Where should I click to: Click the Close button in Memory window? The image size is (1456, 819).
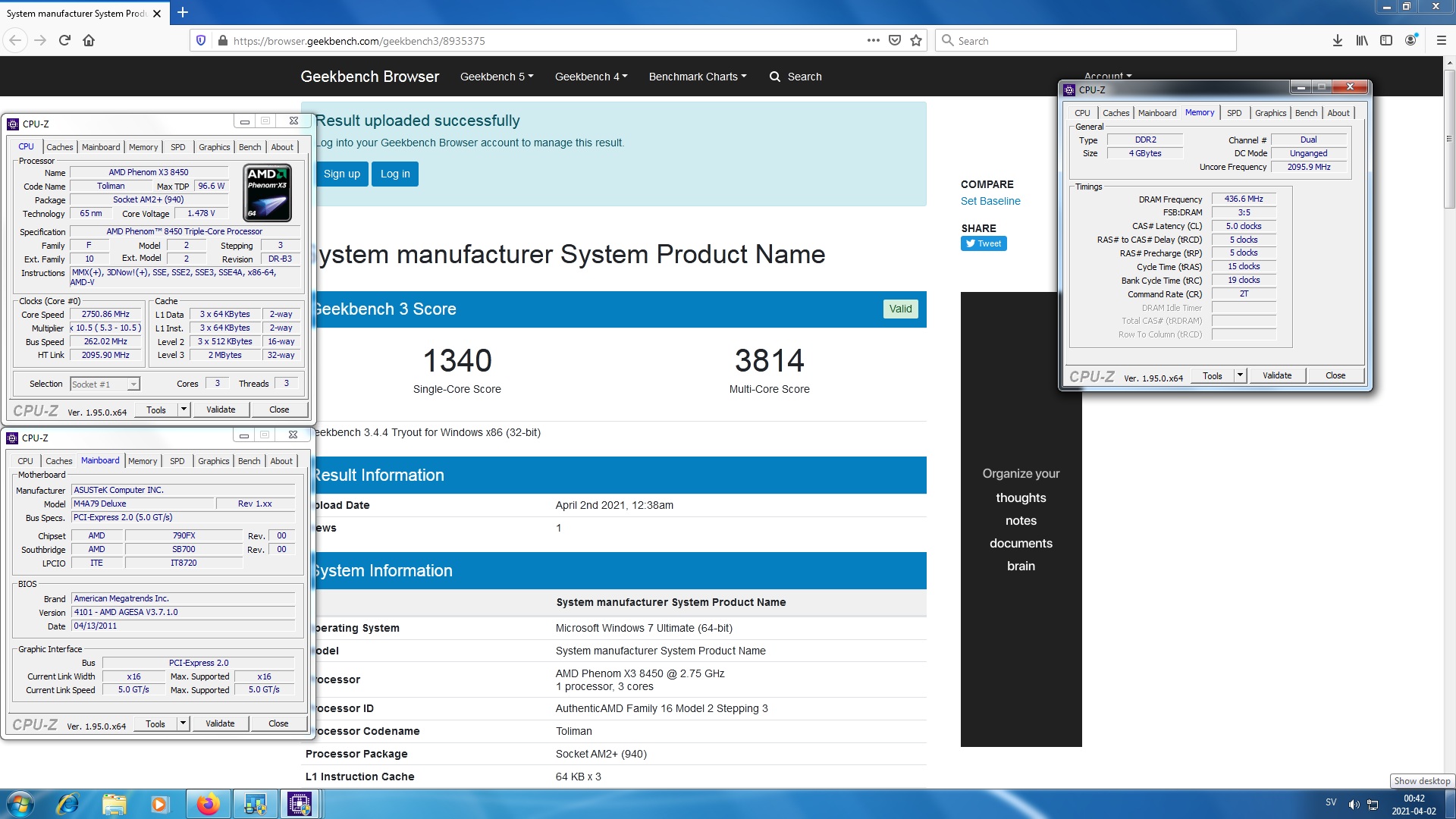(x=1335, y=375)
